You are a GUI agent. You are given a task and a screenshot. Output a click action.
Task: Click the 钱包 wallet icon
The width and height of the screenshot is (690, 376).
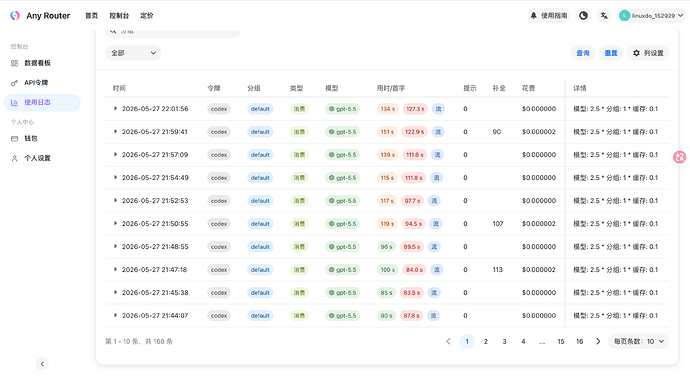(x=15, y=138)
